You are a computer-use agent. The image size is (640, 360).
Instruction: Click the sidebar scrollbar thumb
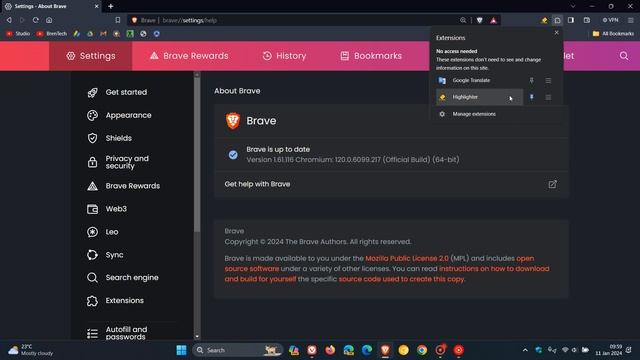coord(197,155)
